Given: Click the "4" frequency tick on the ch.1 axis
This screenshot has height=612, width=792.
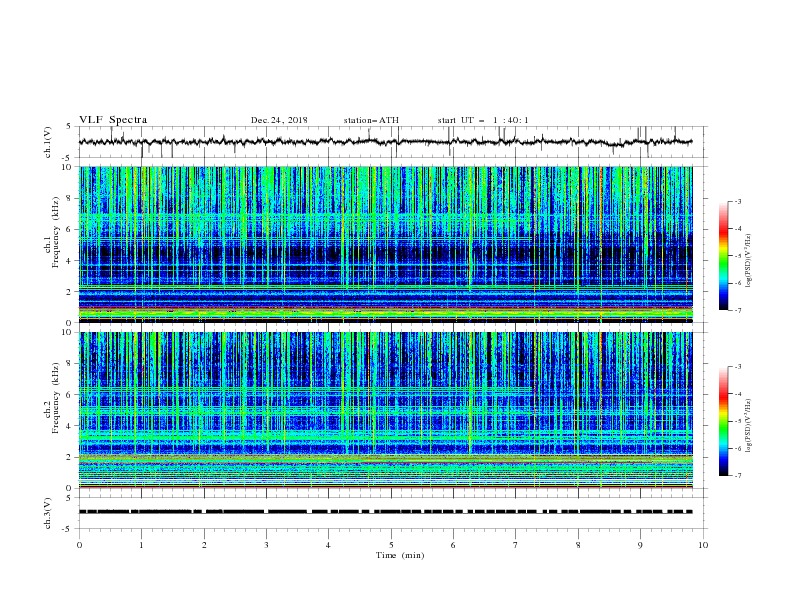Looking at the screenshot, I should (x=70, y=261).
